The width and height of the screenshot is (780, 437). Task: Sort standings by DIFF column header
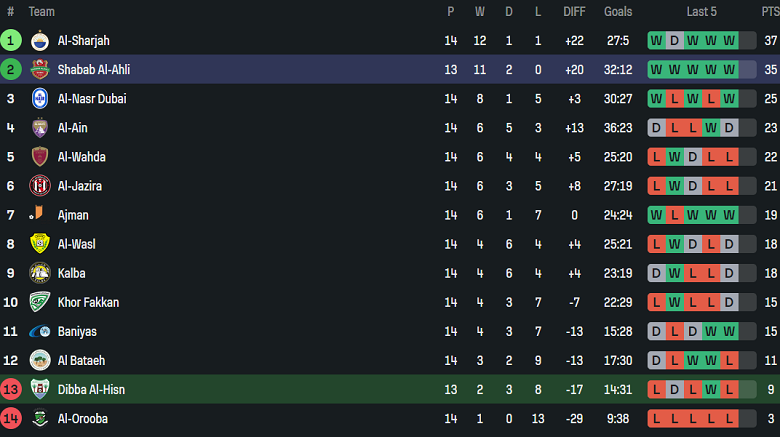coord(574,12)
